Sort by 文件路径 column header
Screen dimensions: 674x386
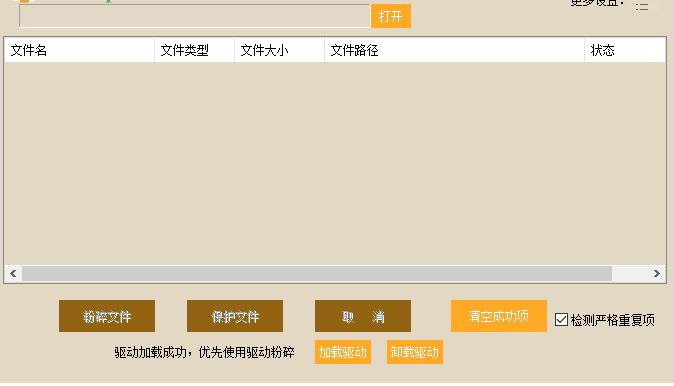[454, 50]
